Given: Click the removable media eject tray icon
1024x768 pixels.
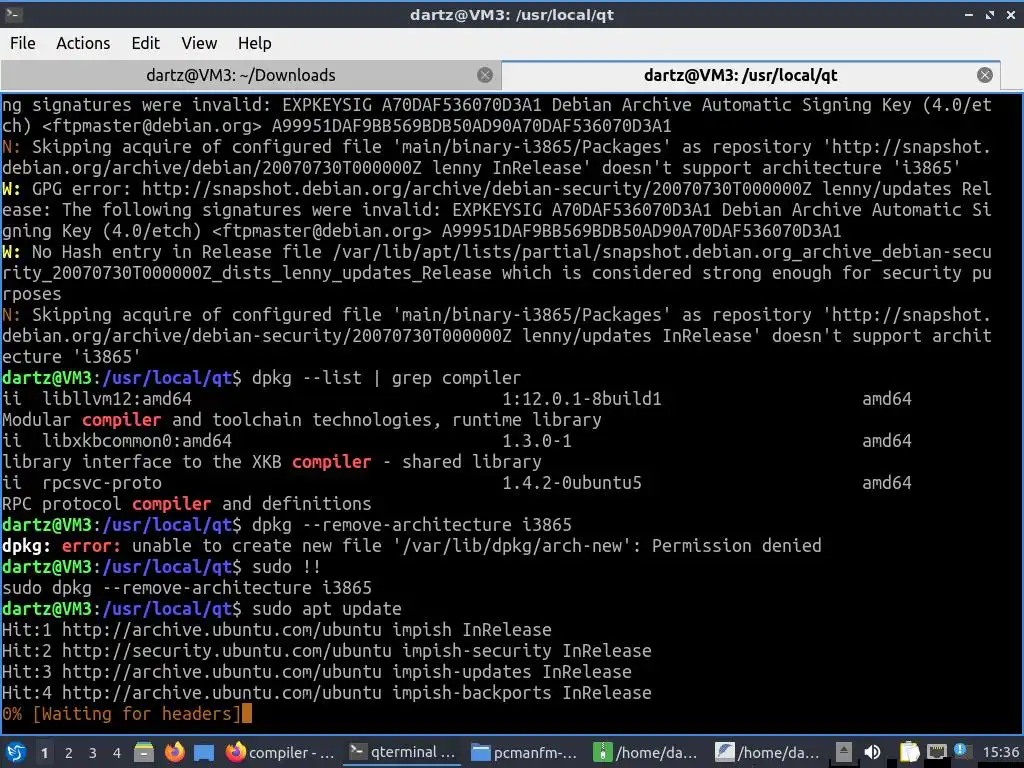Looking at the screenshot, I should click(844, 752).
